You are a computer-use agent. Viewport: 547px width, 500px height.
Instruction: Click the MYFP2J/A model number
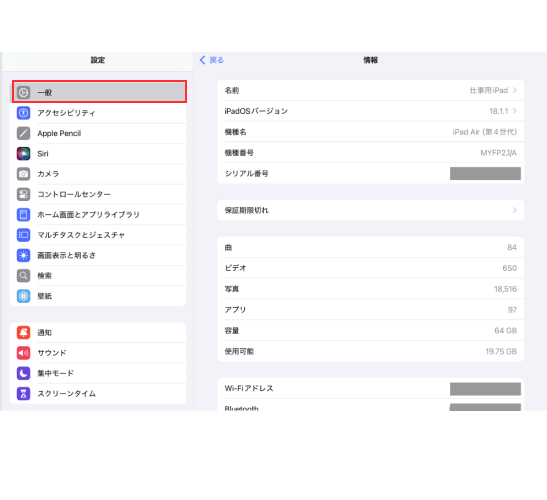499,153
